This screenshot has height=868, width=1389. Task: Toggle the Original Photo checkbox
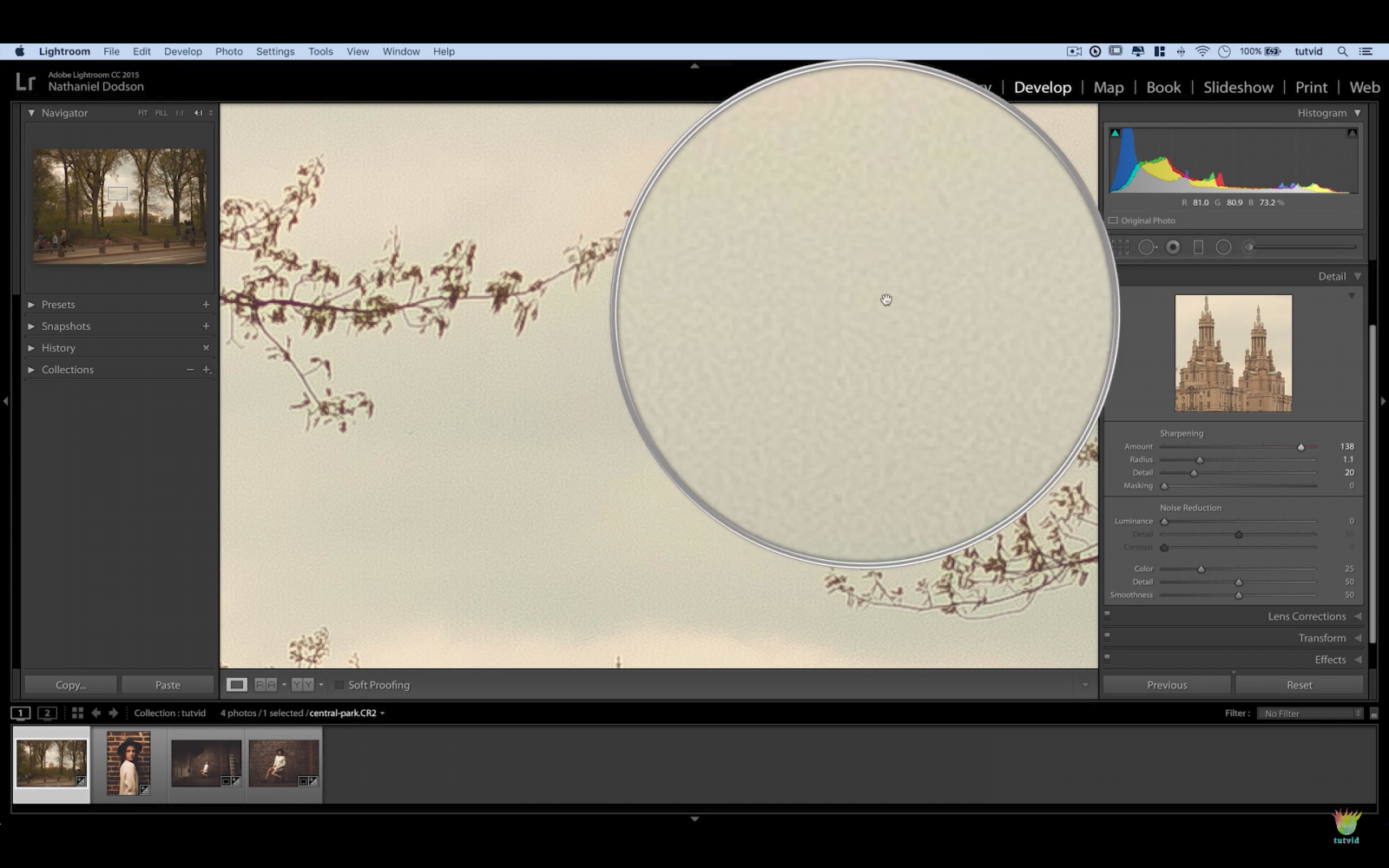(1114, 220)
